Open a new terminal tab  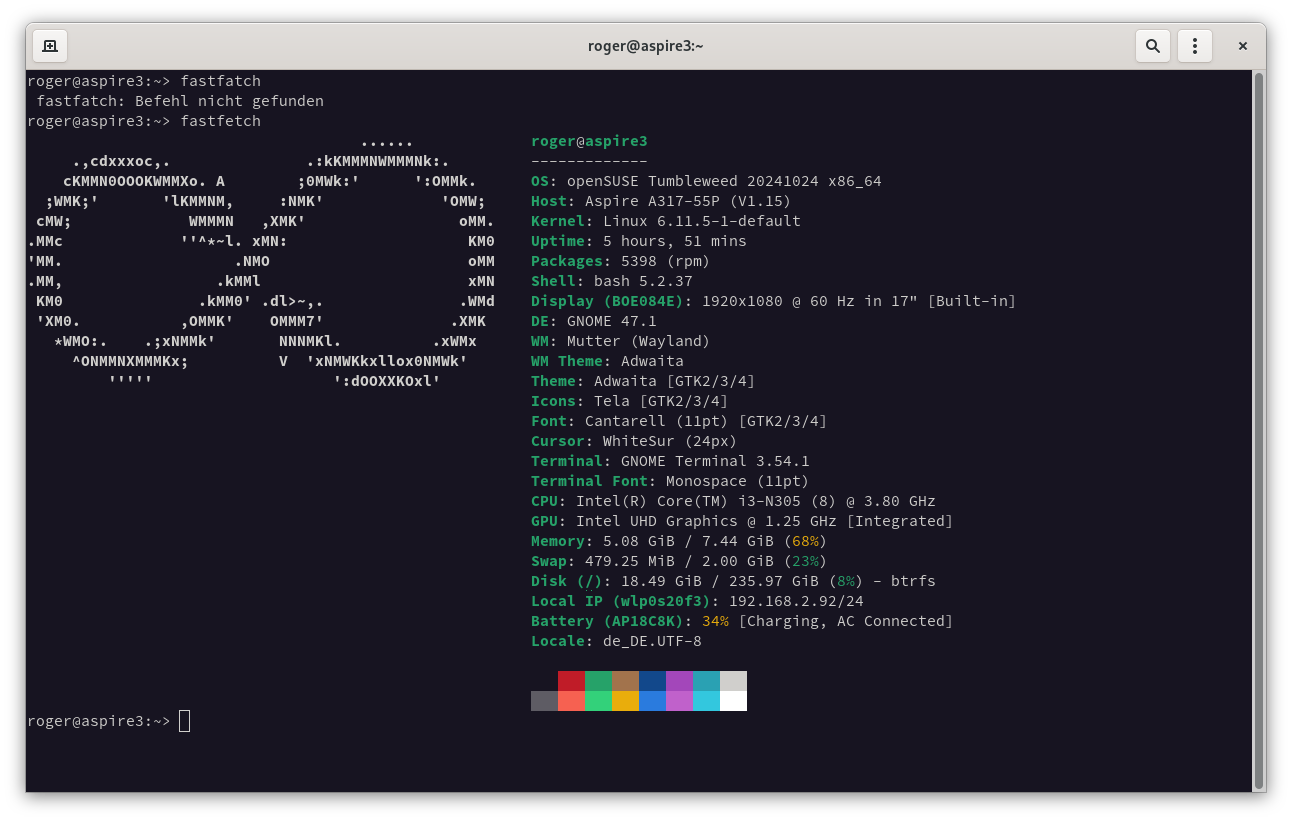[50, 46]
